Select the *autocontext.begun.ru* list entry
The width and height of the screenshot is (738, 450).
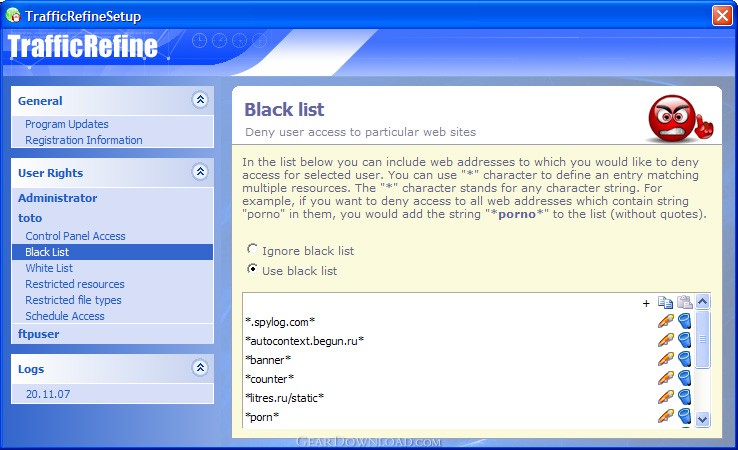point(305,341)
